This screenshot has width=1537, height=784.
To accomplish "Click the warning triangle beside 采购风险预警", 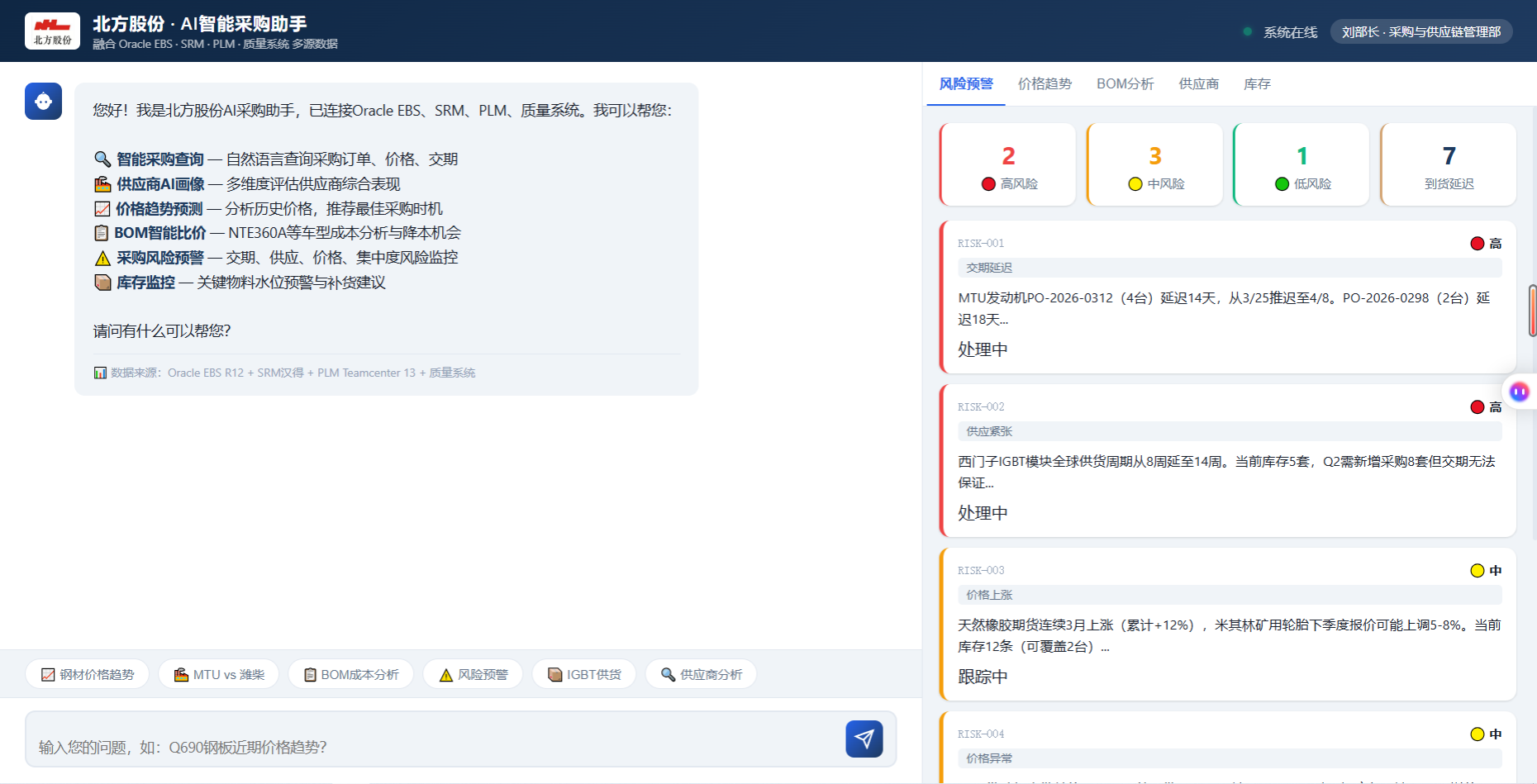I will pos(102,258).
